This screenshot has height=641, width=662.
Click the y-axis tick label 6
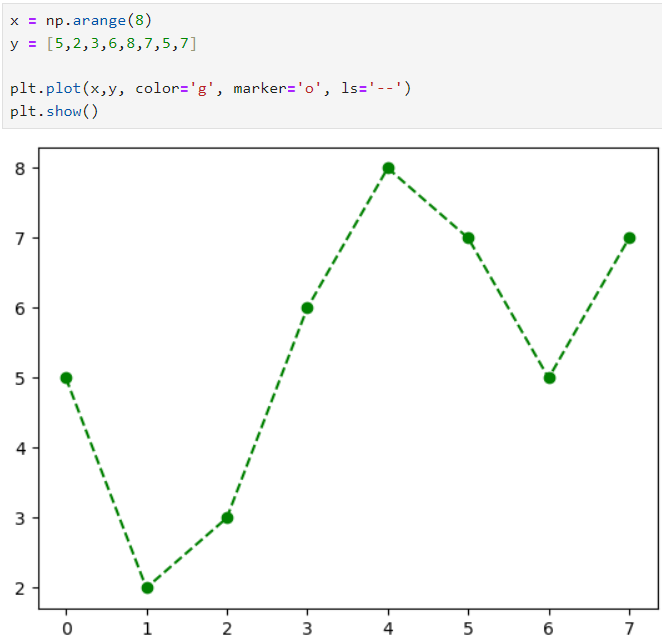(20, 309)
